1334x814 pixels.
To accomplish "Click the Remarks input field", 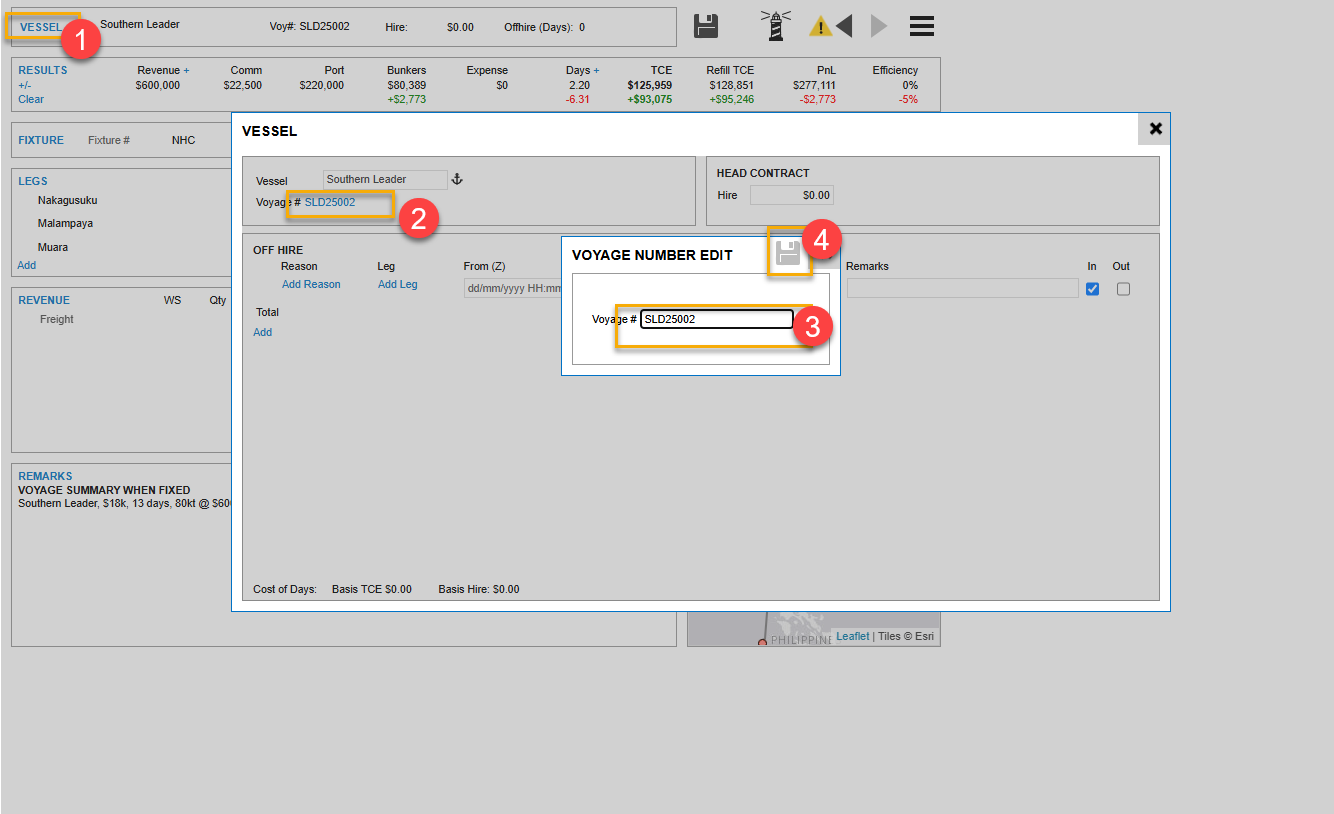I will (x=962, y=288).
